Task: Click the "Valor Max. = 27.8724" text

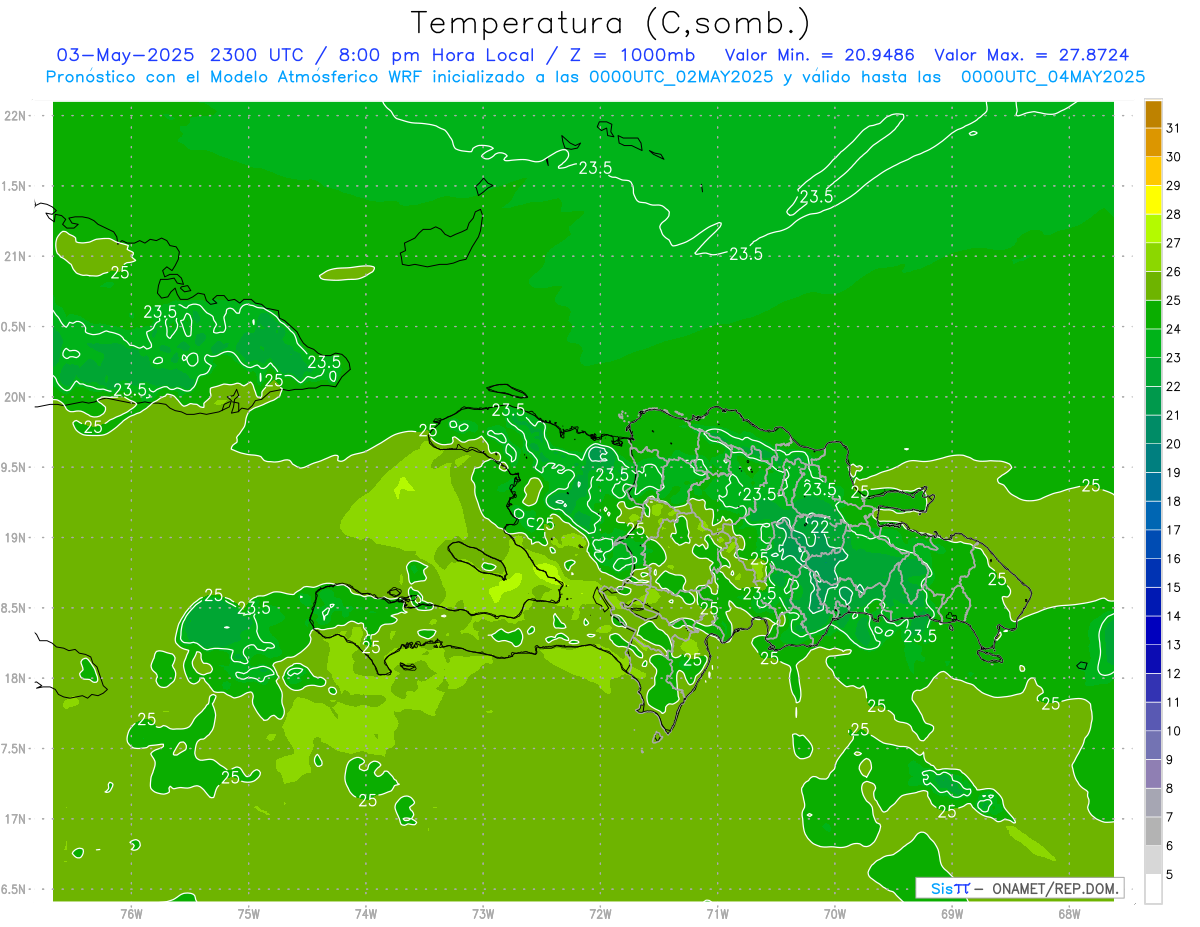Action: [1031, 55]
